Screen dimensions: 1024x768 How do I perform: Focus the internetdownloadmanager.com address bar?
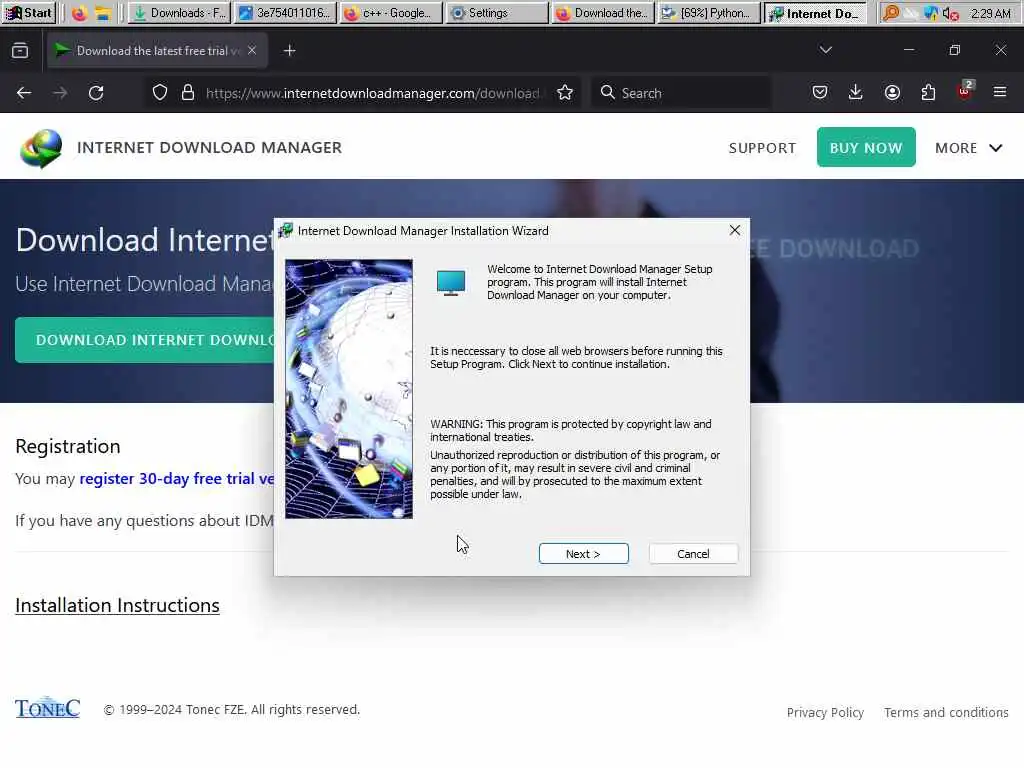372,93
